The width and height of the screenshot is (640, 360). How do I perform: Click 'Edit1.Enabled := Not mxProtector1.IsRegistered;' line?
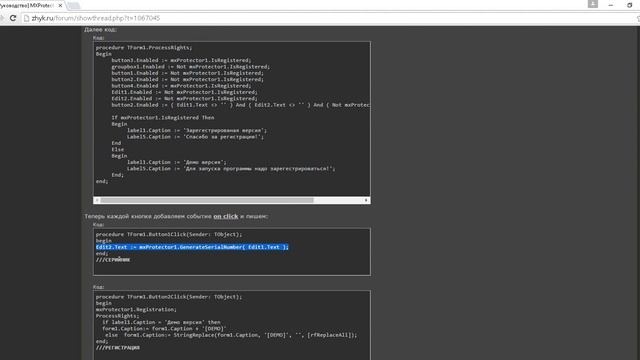coord(184,92)
